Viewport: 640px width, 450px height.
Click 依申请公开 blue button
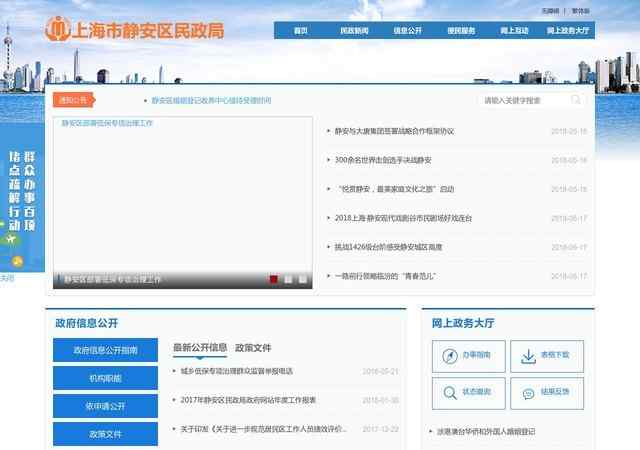105,406
